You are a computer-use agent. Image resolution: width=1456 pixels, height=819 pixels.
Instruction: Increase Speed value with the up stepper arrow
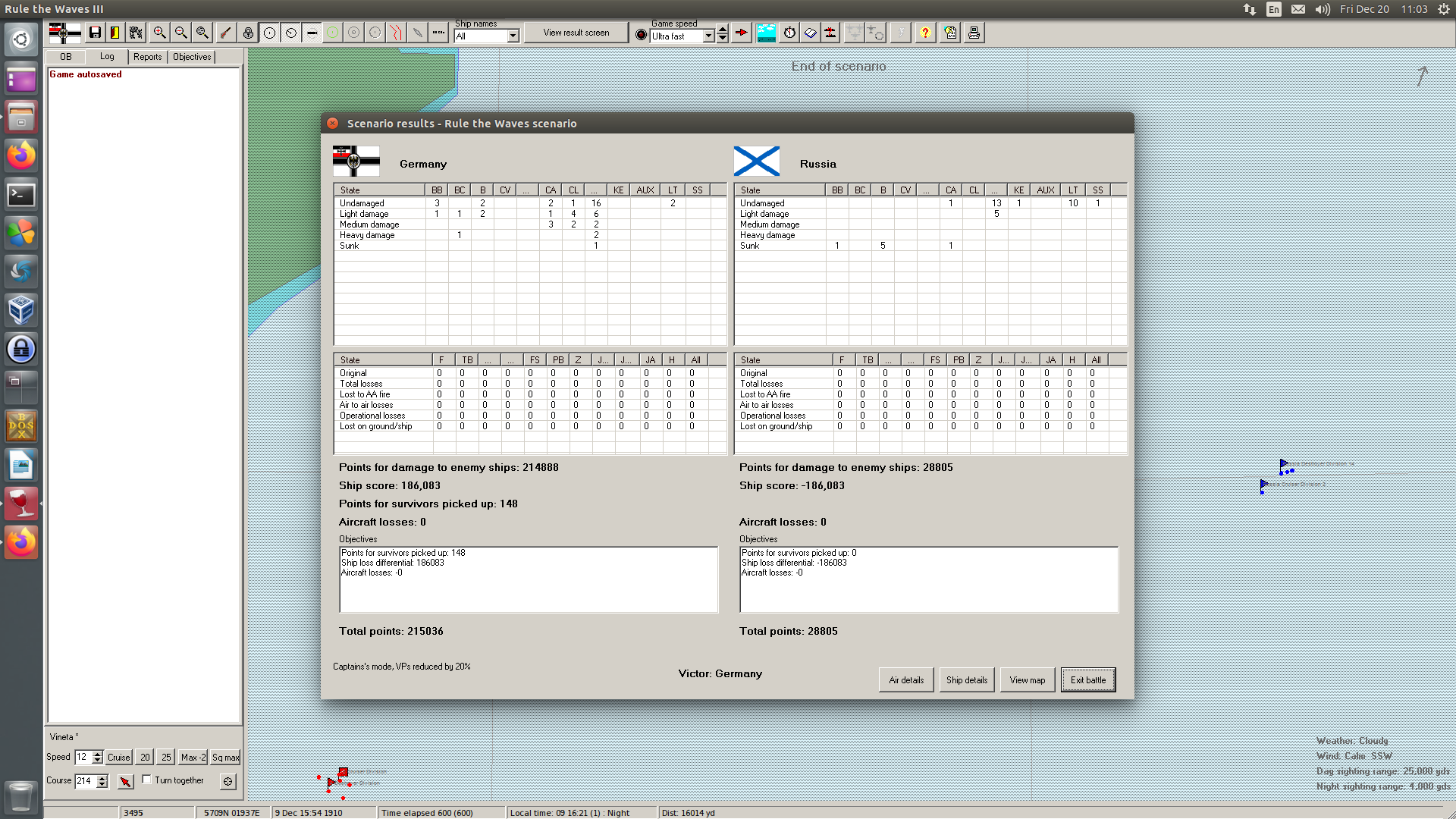click(97, 754)
